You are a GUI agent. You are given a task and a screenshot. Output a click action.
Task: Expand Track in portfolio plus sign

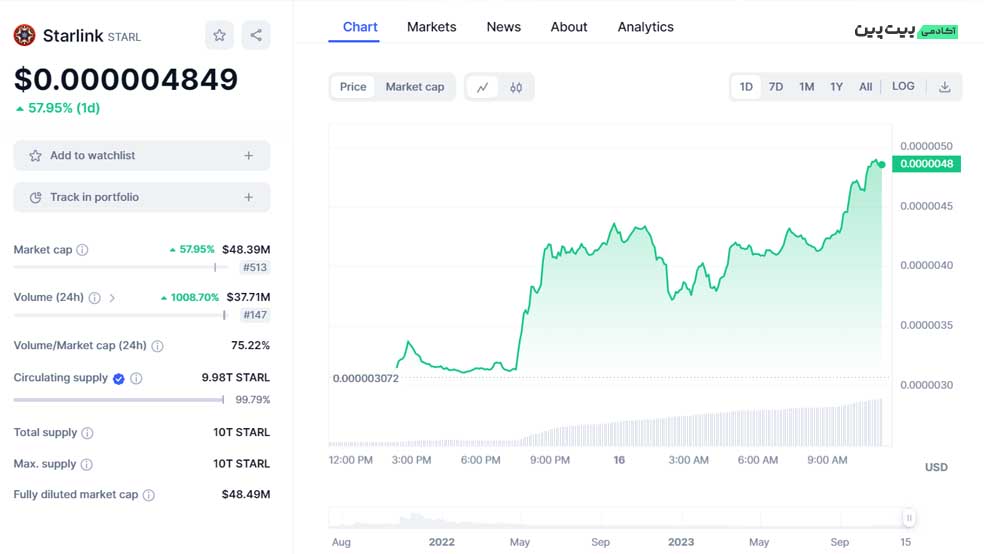pos(249,198)
